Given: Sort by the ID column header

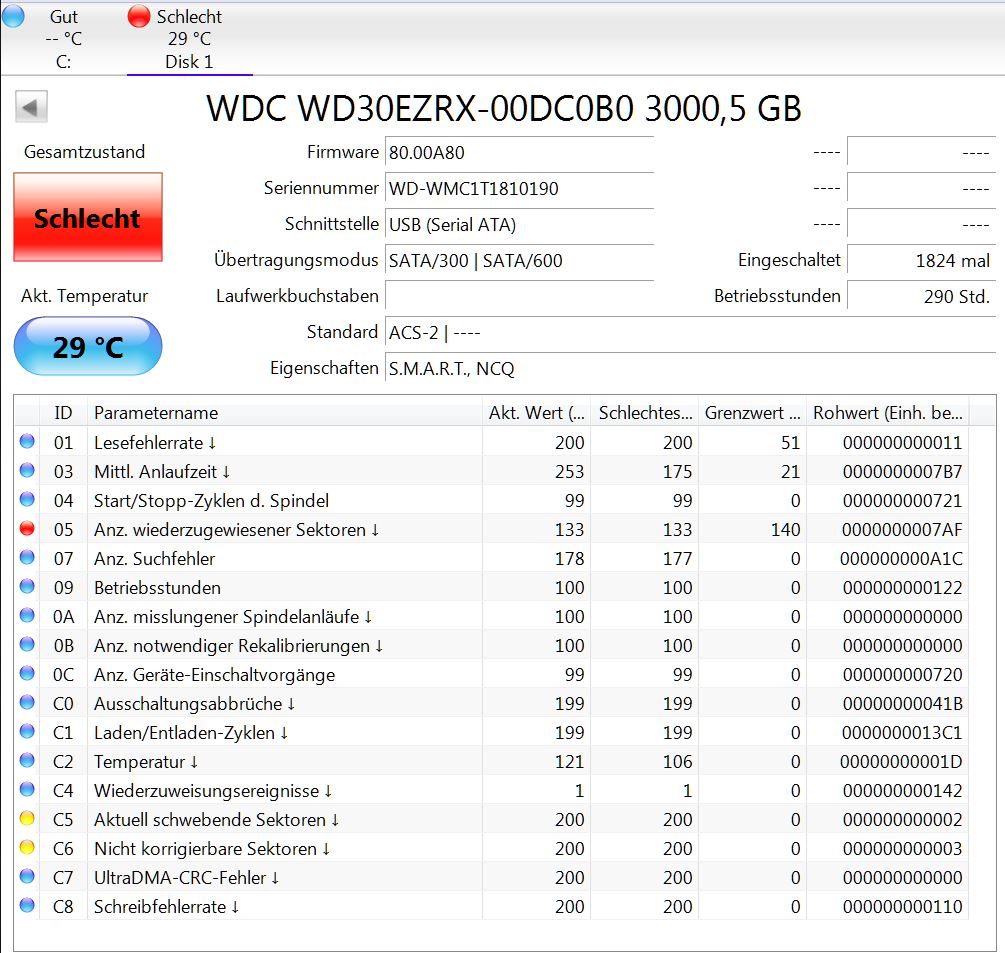Looking at the screenshot, I should pos(63,412).
